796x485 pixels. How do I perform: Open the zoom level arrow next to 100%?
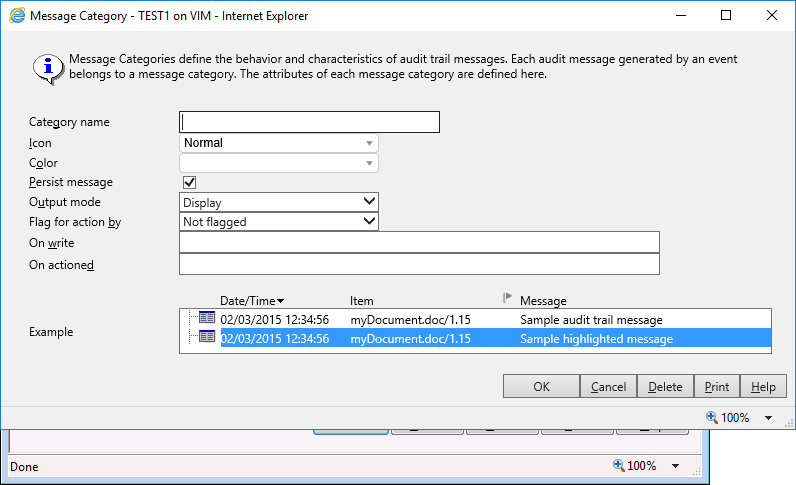768,418
